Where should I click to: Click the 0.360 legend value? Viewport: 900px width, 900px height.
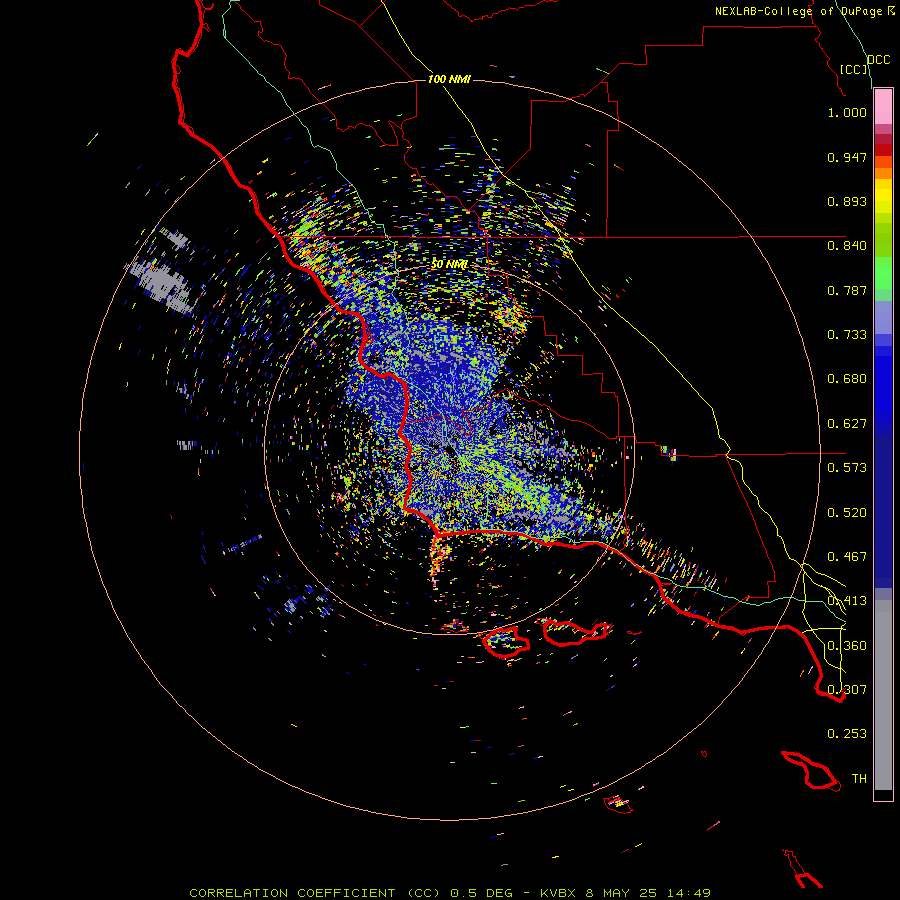847,646
